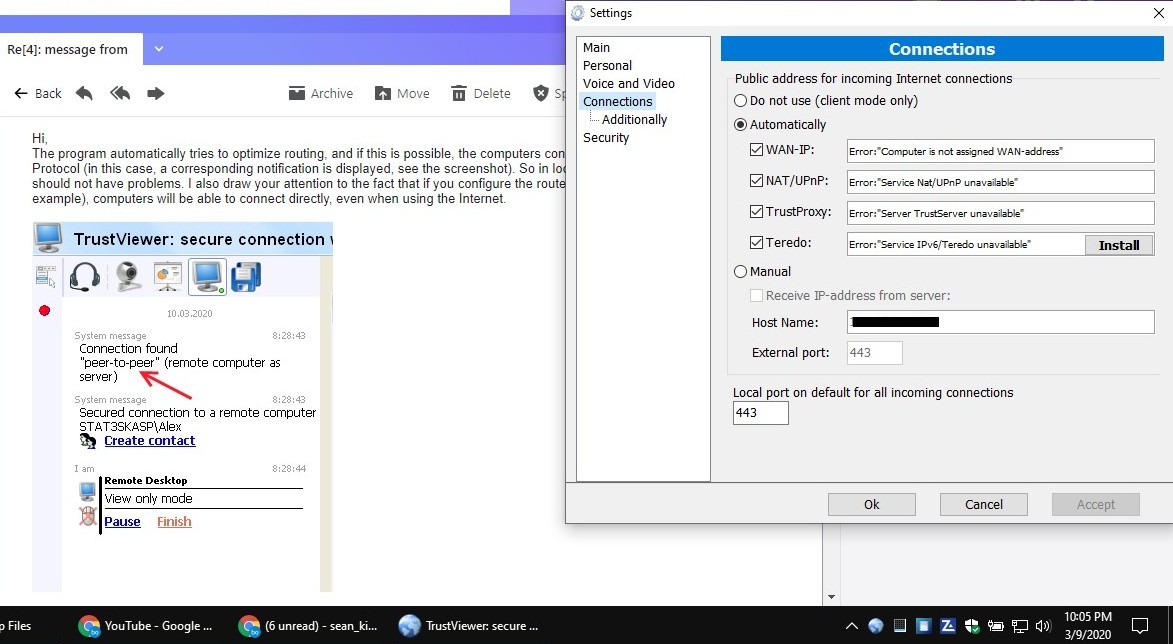Open the volume control in tray

click(1044, 626)
